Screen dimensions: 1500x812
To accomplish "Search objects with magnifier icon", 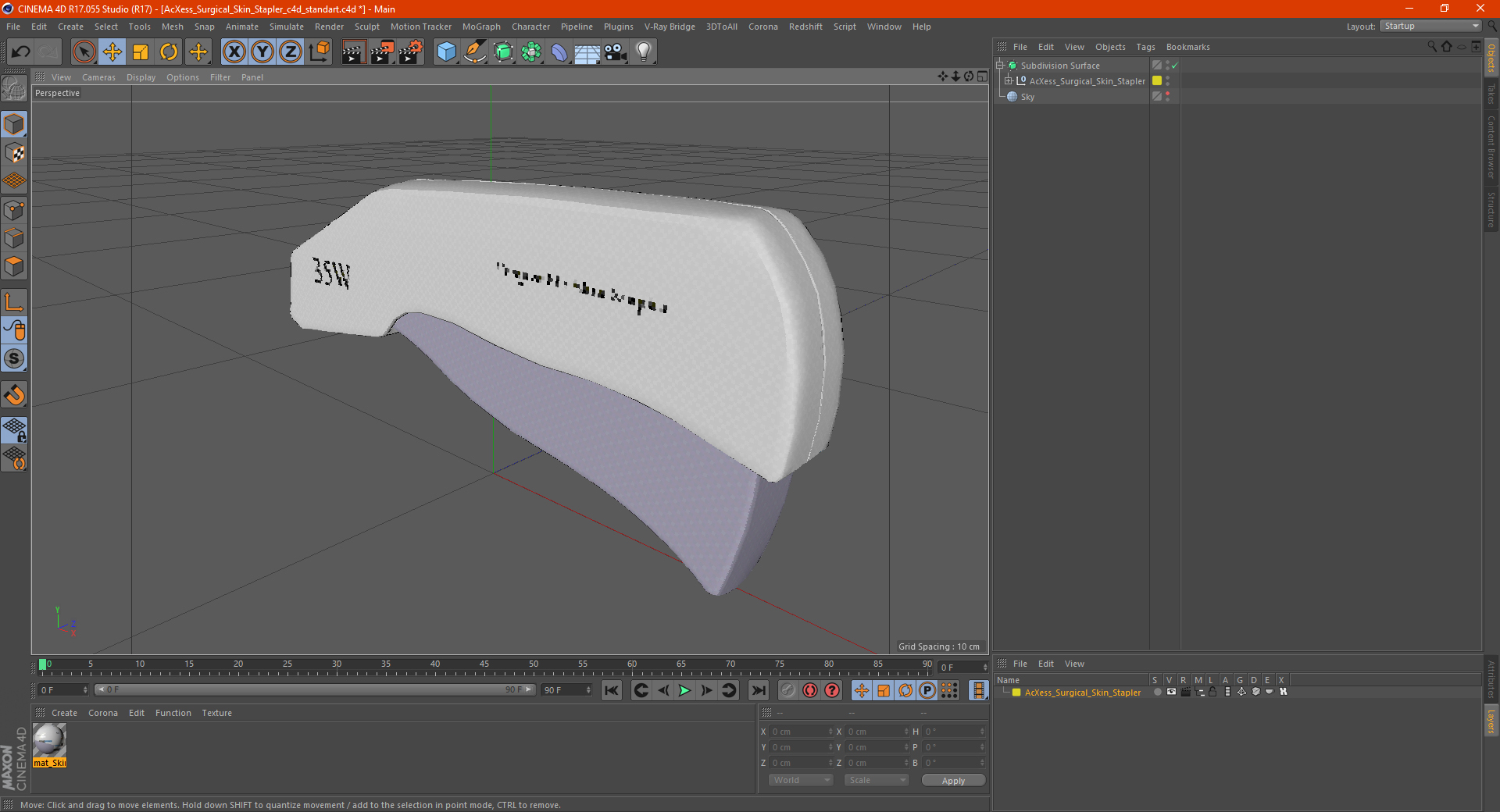I will point(1431,47).
